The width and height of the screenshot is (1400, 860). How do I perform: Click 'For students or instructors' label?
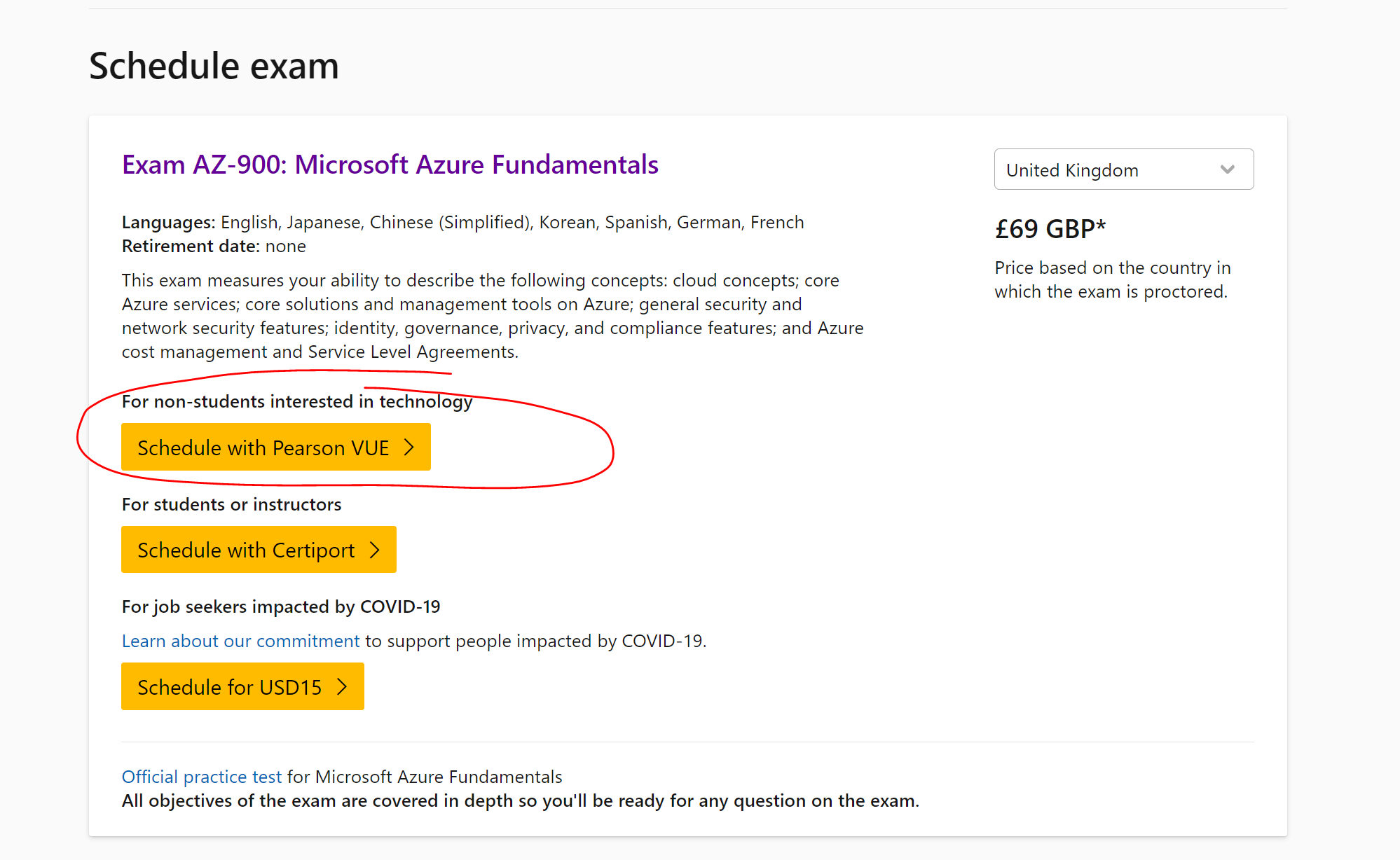pos(231,504)
